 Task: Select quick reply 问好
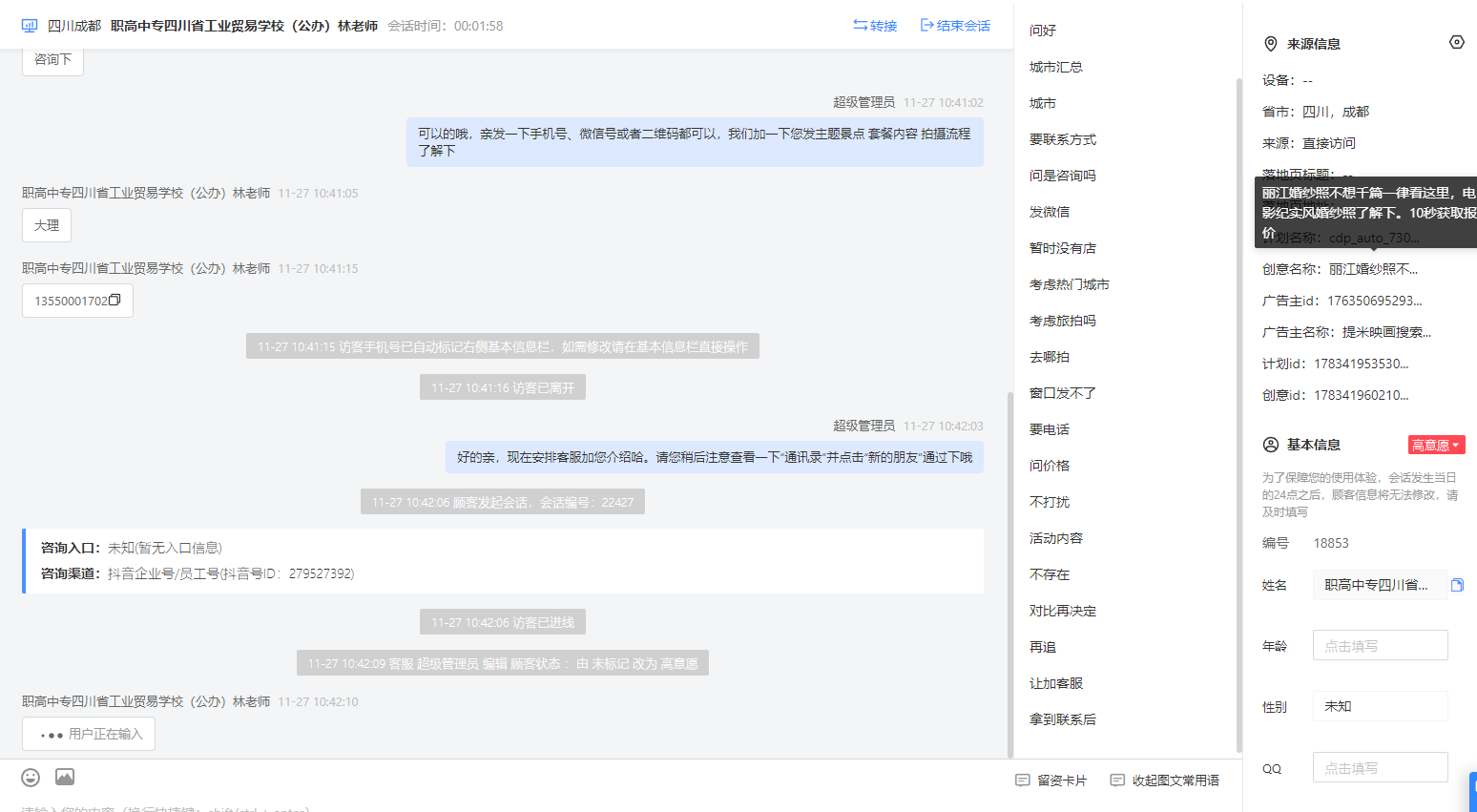coord(1043,31)
